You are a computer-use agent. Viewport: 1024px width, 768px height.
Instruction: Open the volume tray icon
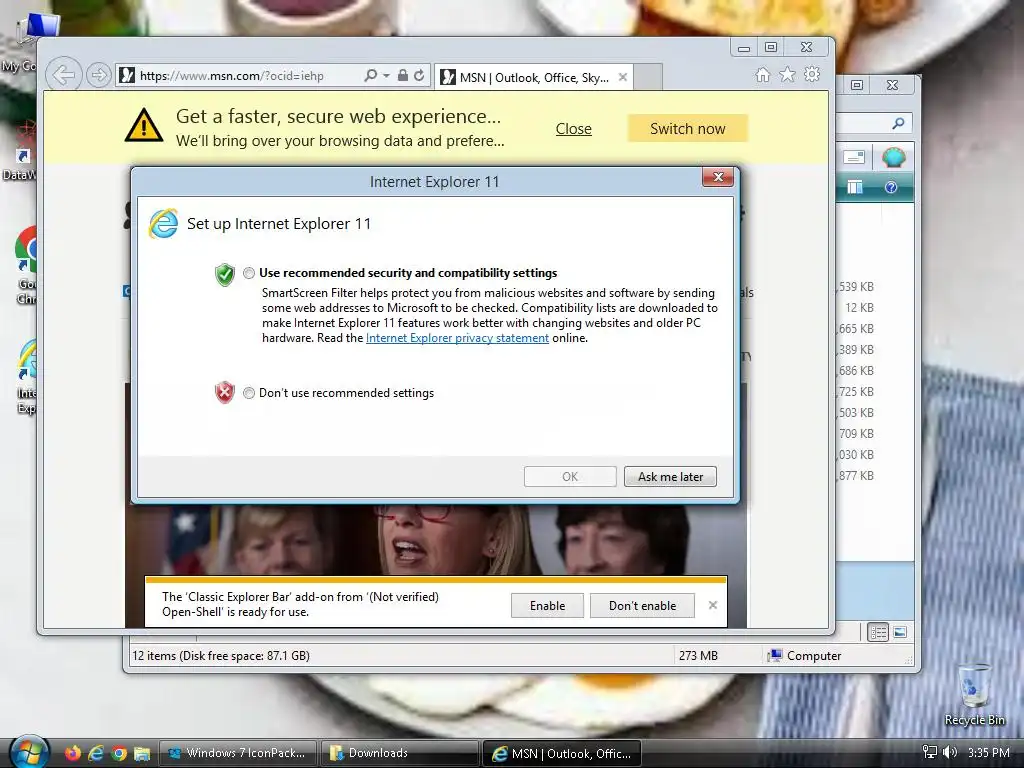click(x=950, y=752)
